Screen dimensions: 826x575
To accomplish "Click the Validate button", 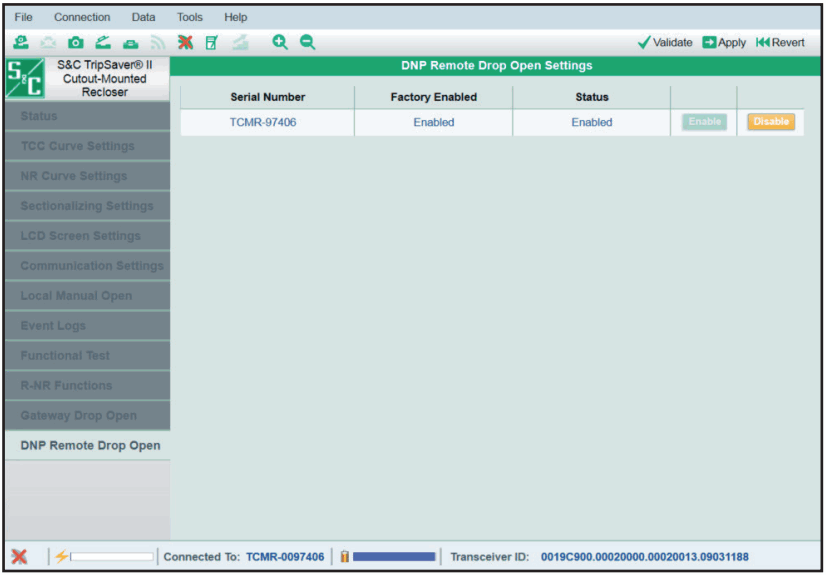I will (665, 43).
